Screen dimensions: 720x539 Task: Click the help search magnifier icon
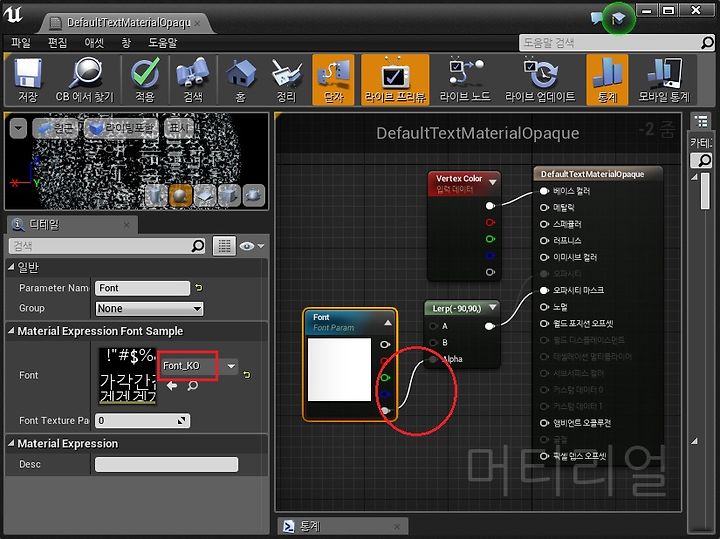click(x=707, y=43)
